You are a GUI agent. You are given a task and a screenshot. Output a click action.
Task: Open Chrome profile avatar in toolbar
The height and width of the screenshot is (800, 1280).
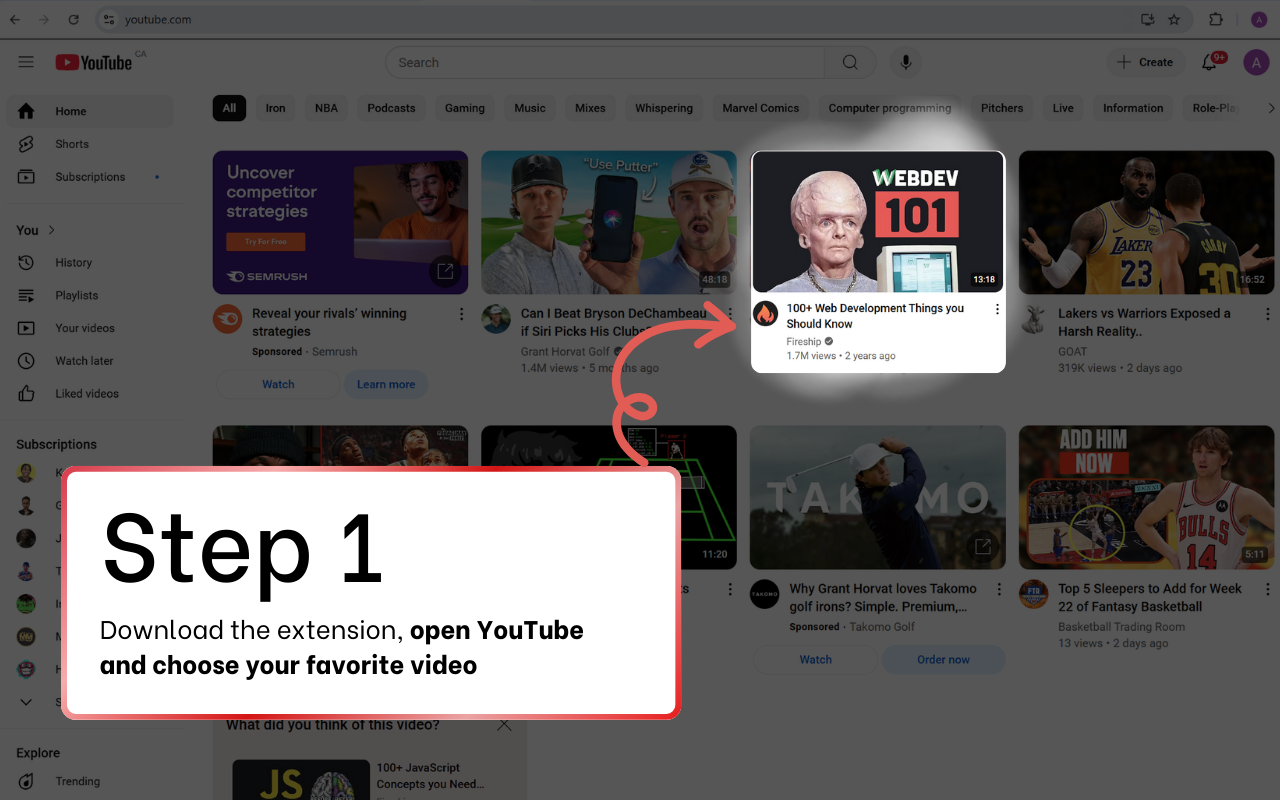tap(1258, 19)
